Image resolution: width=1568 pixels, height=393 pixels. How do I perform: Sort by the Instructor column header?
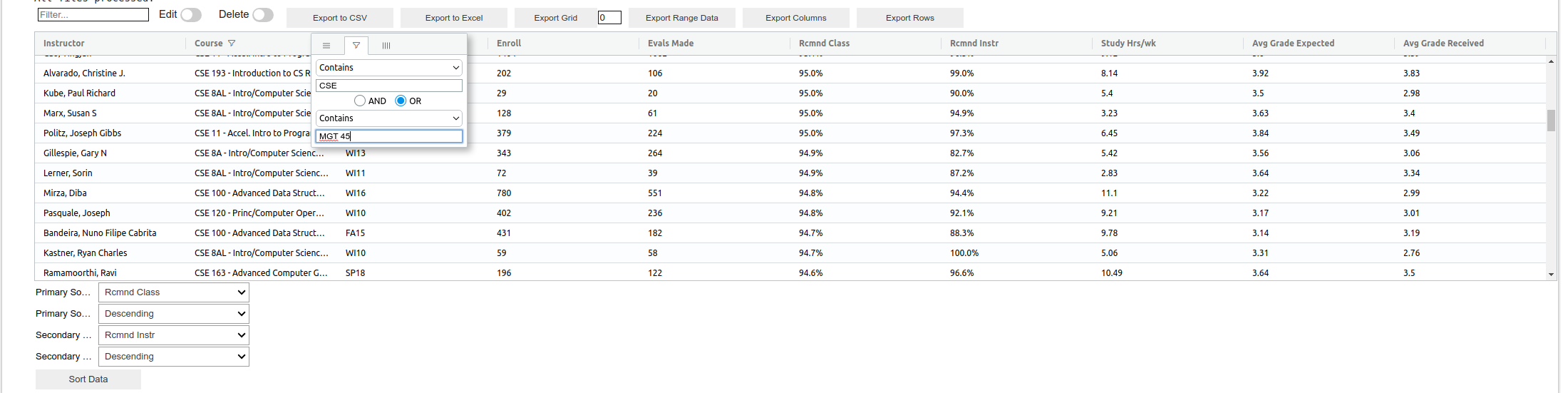coord(64,44)
